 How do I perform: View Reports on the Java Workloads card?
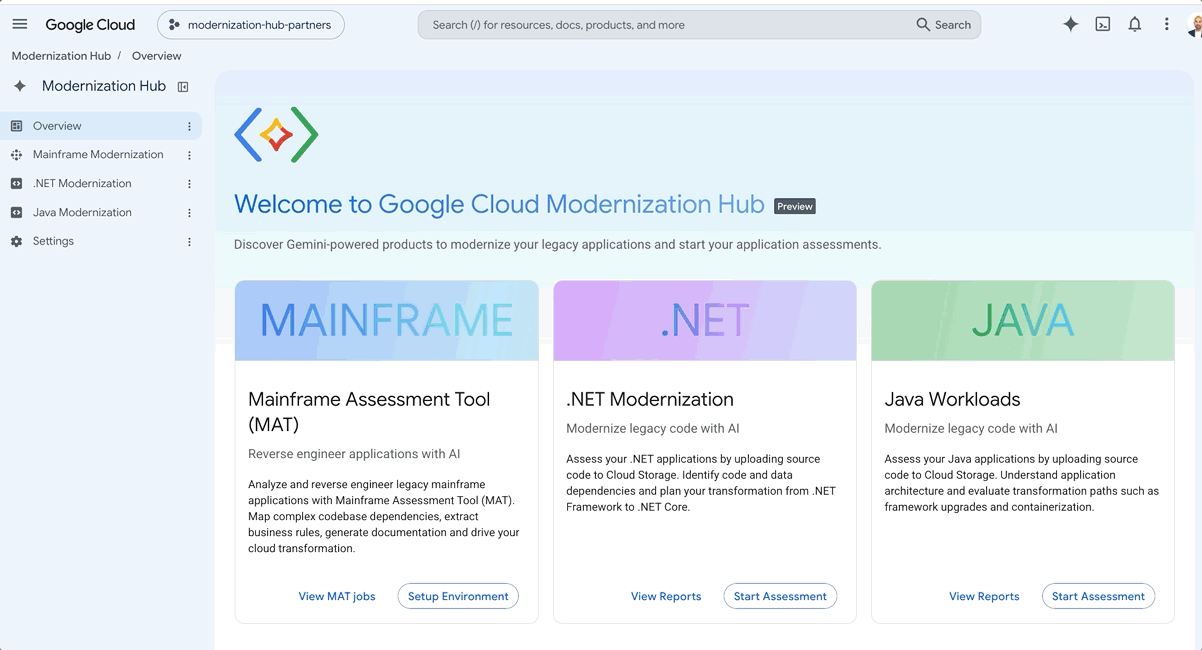coord(984,596)
